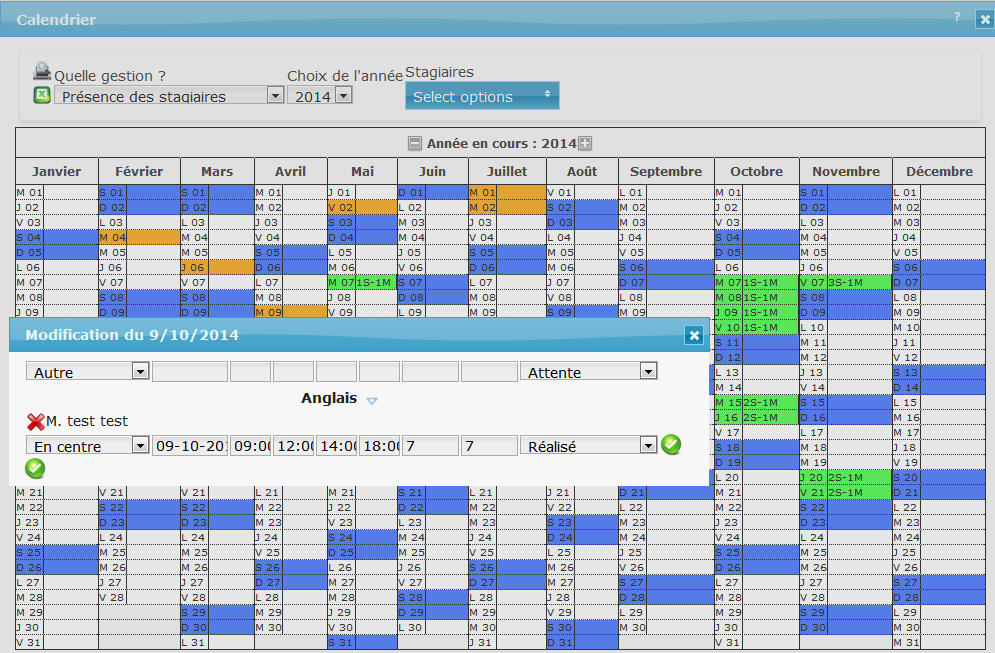Open the Autre type dropdown
The width and height of the screenshot is (995, 653).
(x=88, y=371)
